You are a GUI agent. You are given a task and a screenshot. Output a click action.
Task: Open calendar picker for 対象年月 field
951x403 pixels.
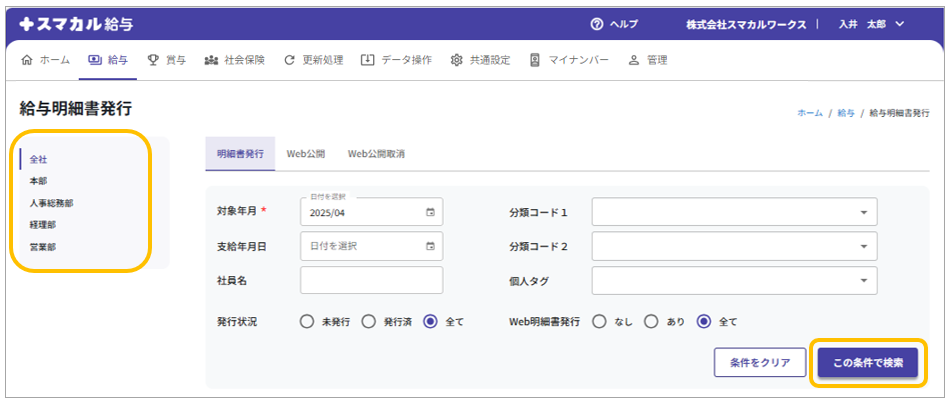[x=430, y=212]
